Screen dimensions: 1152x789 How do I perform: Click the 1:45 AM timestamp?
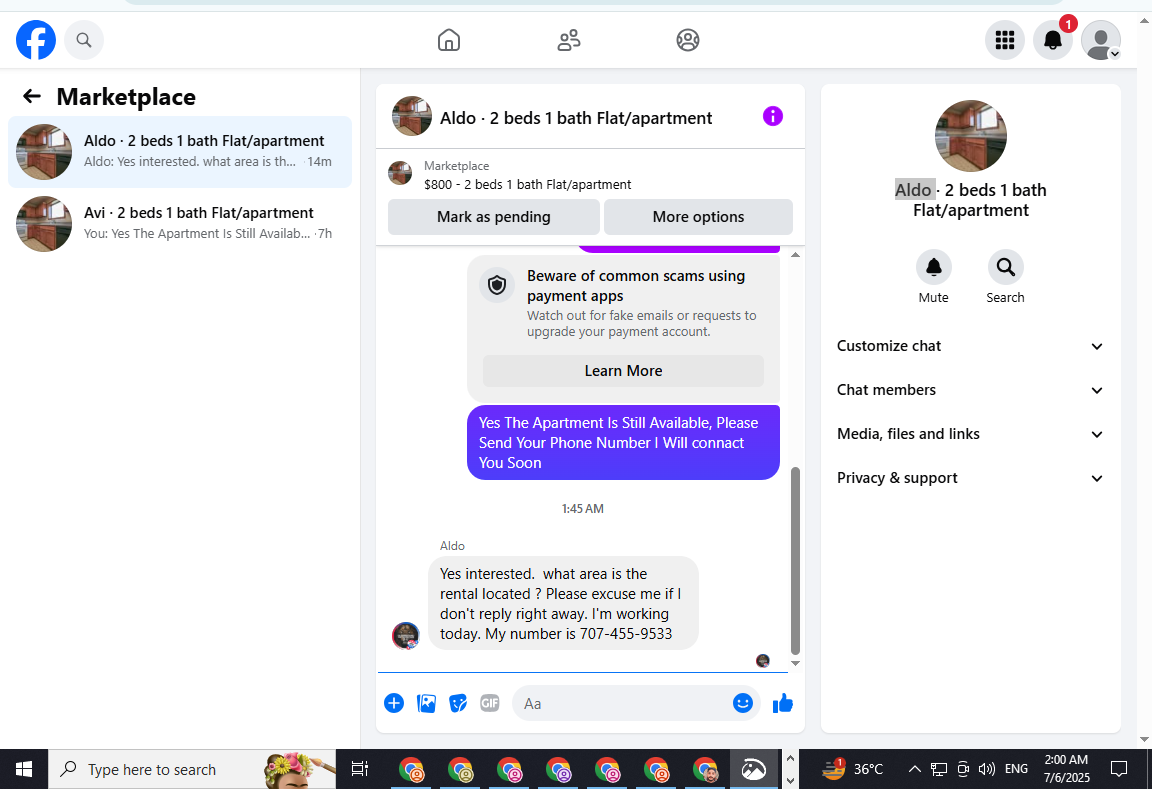(x=583, y=508)
